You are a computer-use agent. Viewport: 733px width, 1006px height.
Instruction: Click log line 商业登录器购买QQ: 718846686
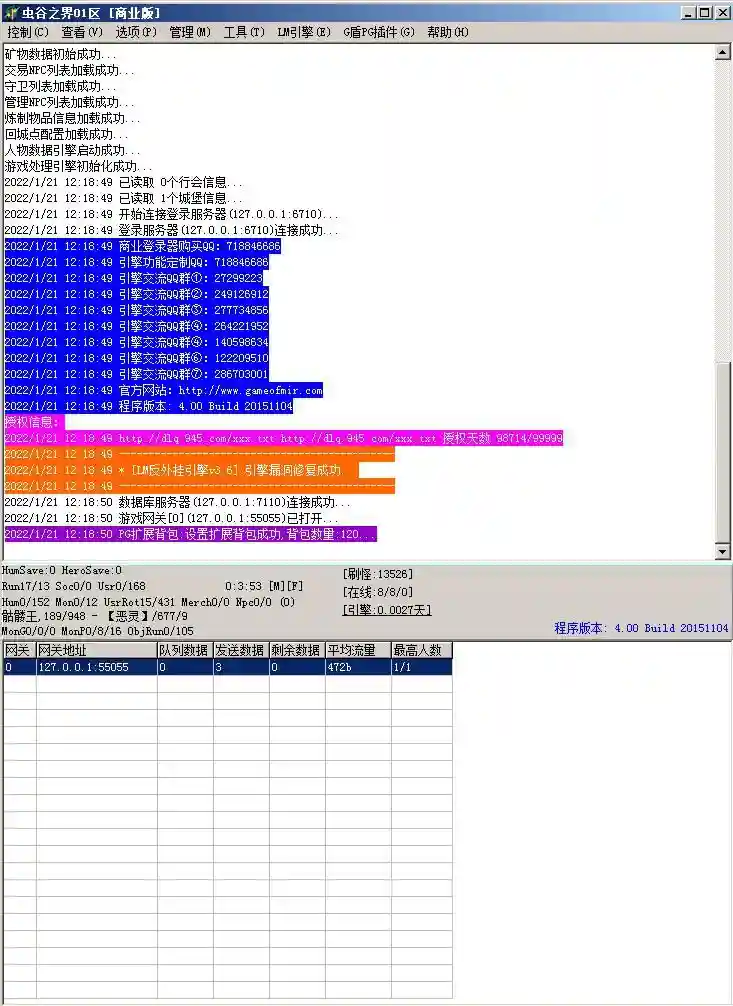pos(142,246)
